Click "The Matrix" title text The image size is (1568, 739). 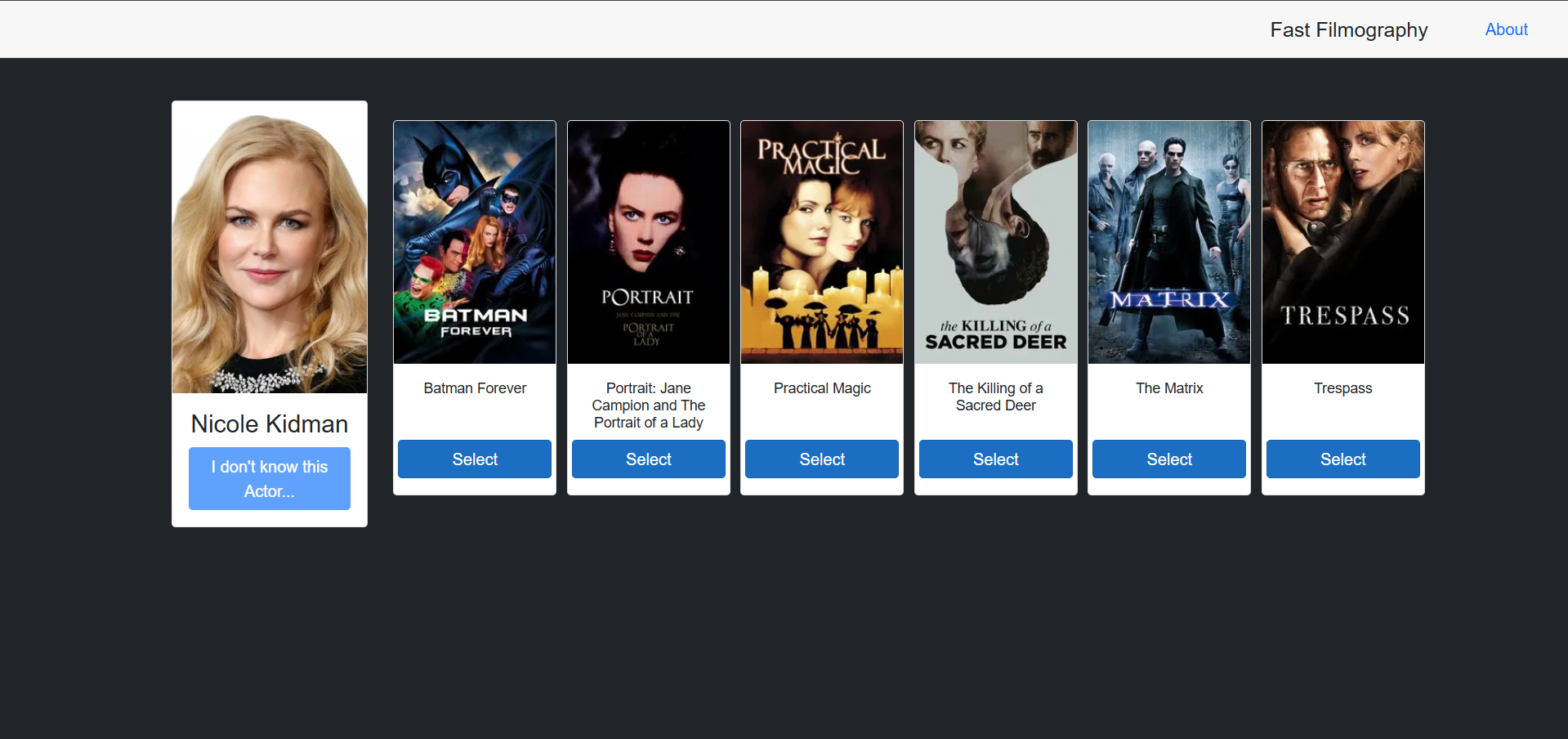coord(1169,388)
